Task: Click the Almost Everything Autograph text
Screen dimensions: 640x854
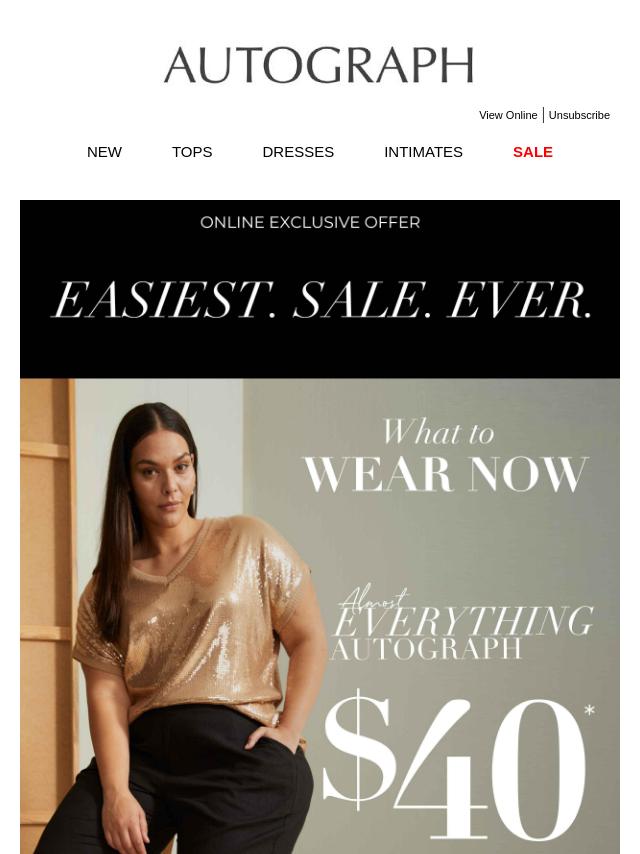Action: tap(463, 624)
